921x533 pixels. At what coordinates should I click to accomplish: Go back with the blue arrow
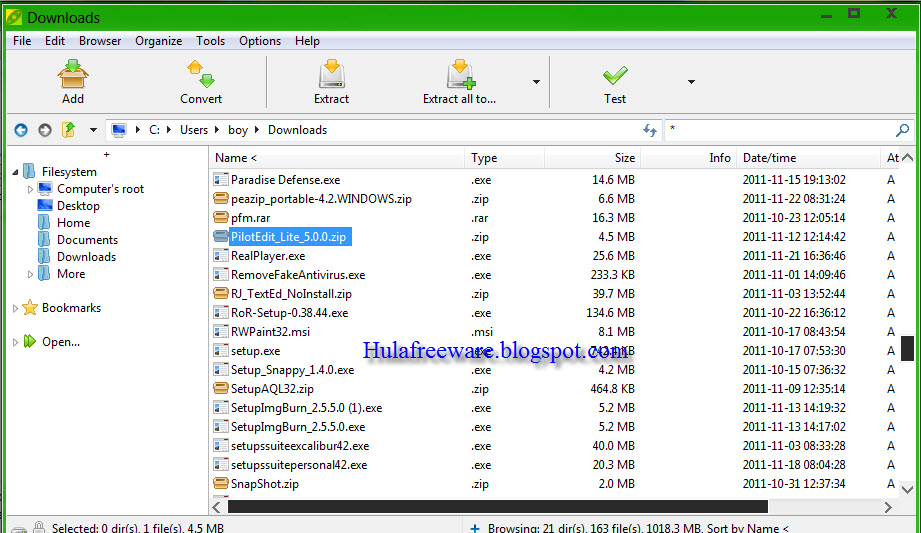(x=21, y=130)
